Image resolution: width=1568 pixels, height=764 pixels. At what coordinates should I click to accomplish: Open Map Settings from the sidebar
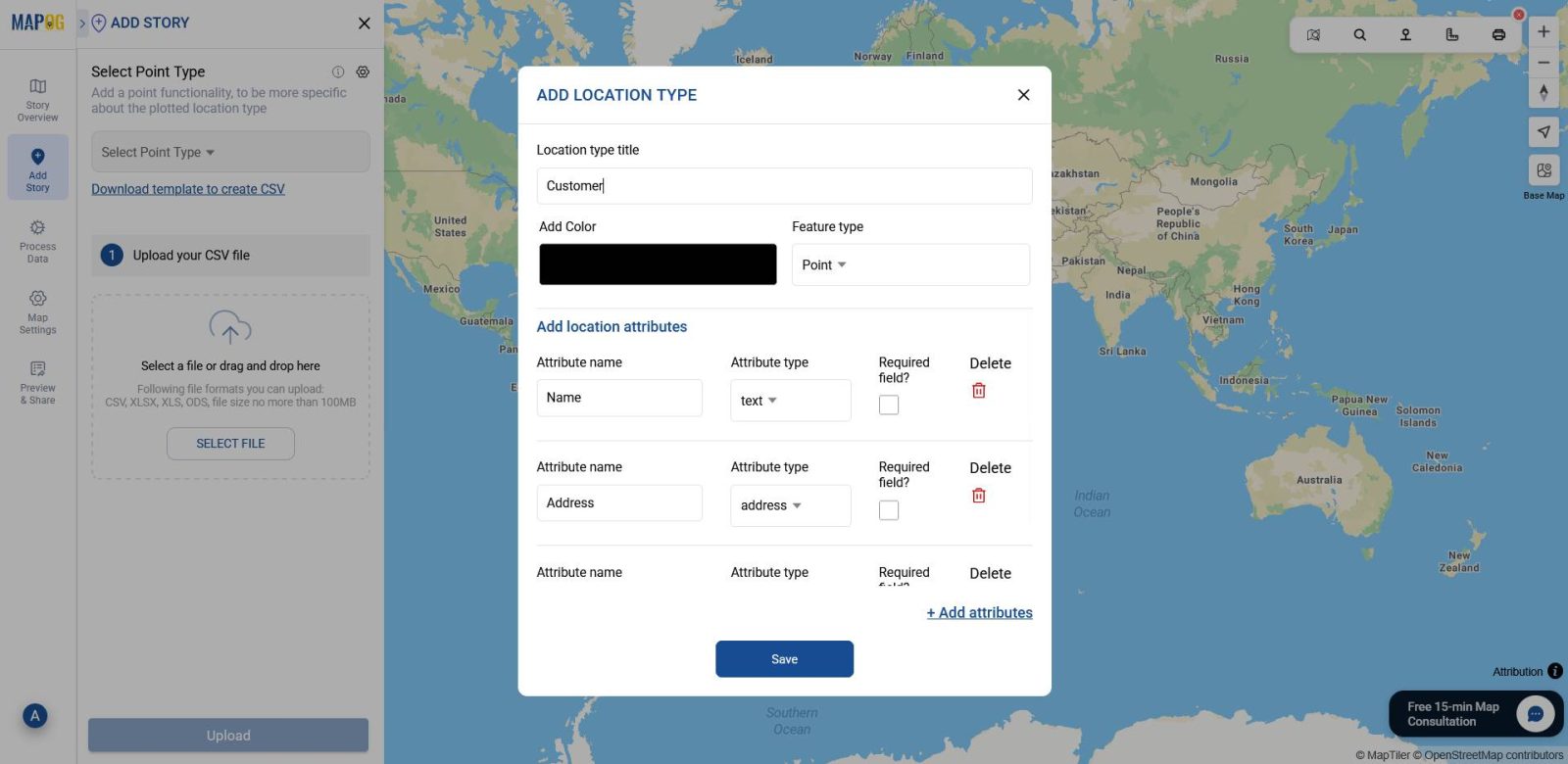click(x=37, y=310)
